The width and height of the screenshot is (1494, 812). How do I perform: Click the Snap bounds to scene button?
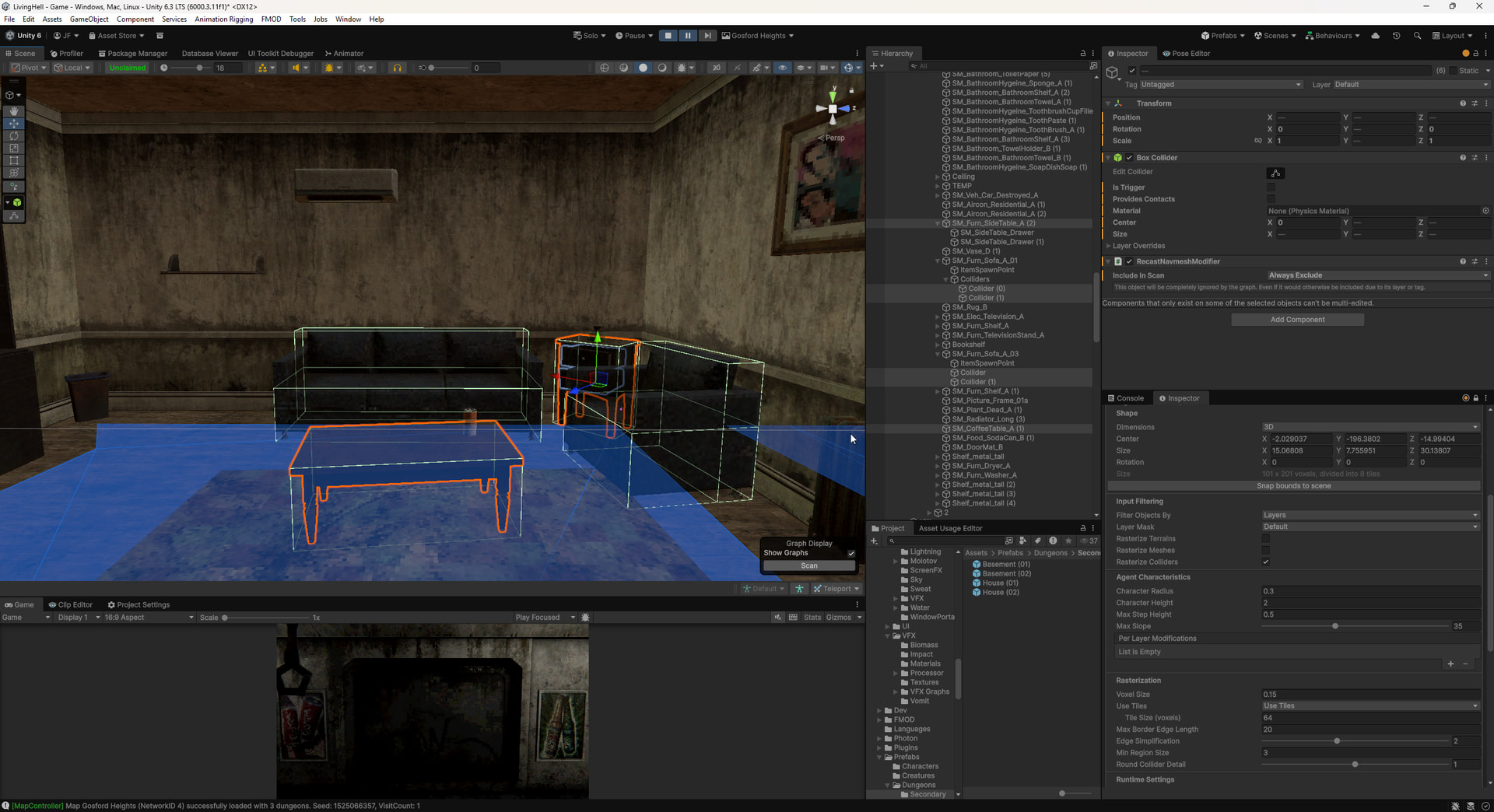tap(1293, 486)
